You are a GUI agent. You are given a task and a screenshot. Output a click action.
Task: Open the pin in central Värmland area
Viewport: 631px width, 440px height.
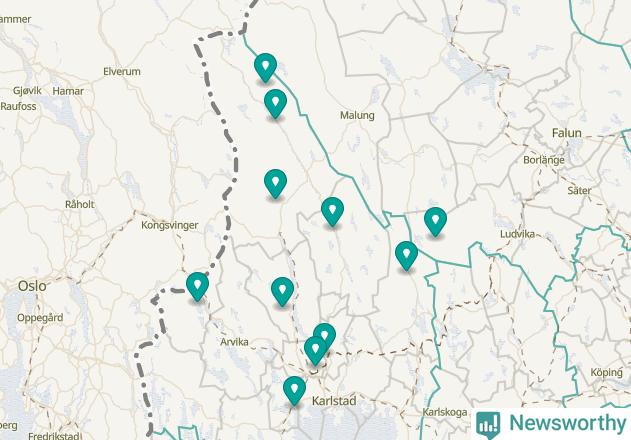332,211
